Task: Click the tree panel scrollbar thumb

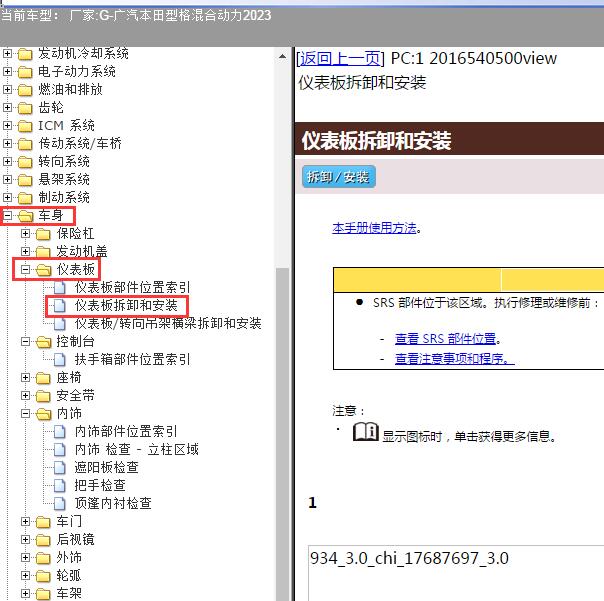Action: click(x=282, y=433)
